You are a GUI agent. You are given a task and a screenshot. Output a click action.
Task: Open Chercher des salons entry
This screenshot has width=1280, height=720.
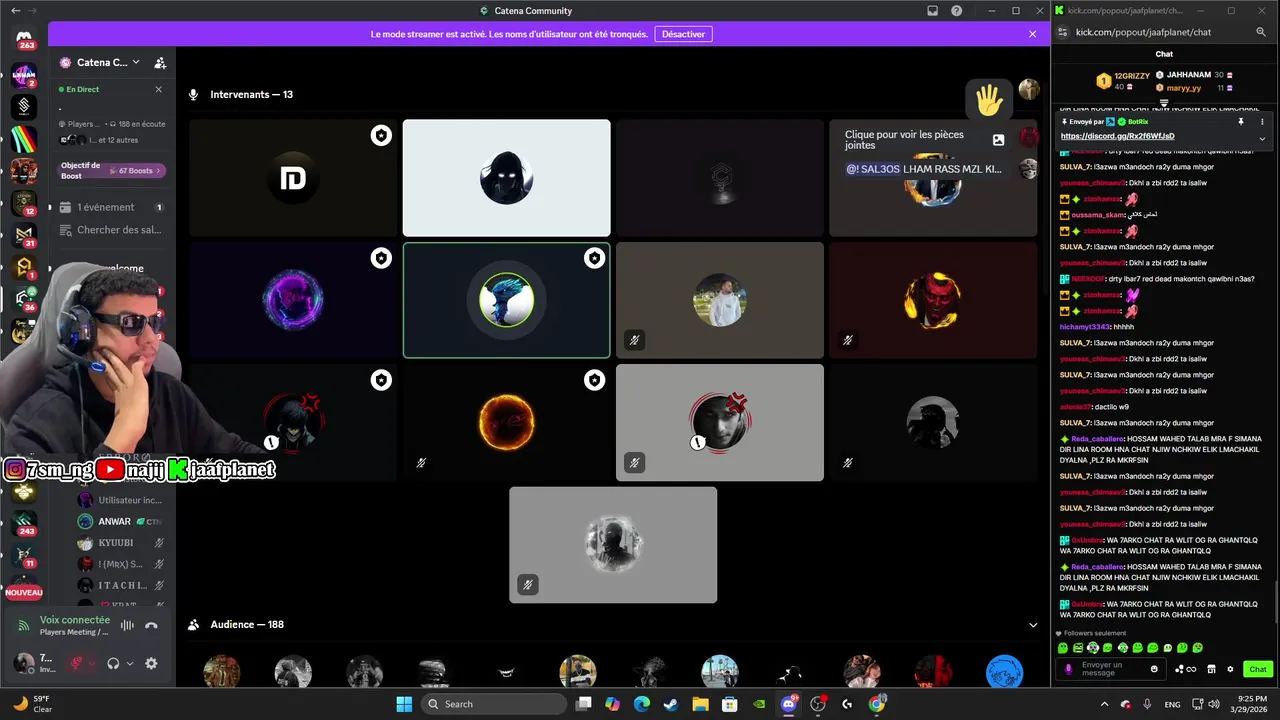111,230
